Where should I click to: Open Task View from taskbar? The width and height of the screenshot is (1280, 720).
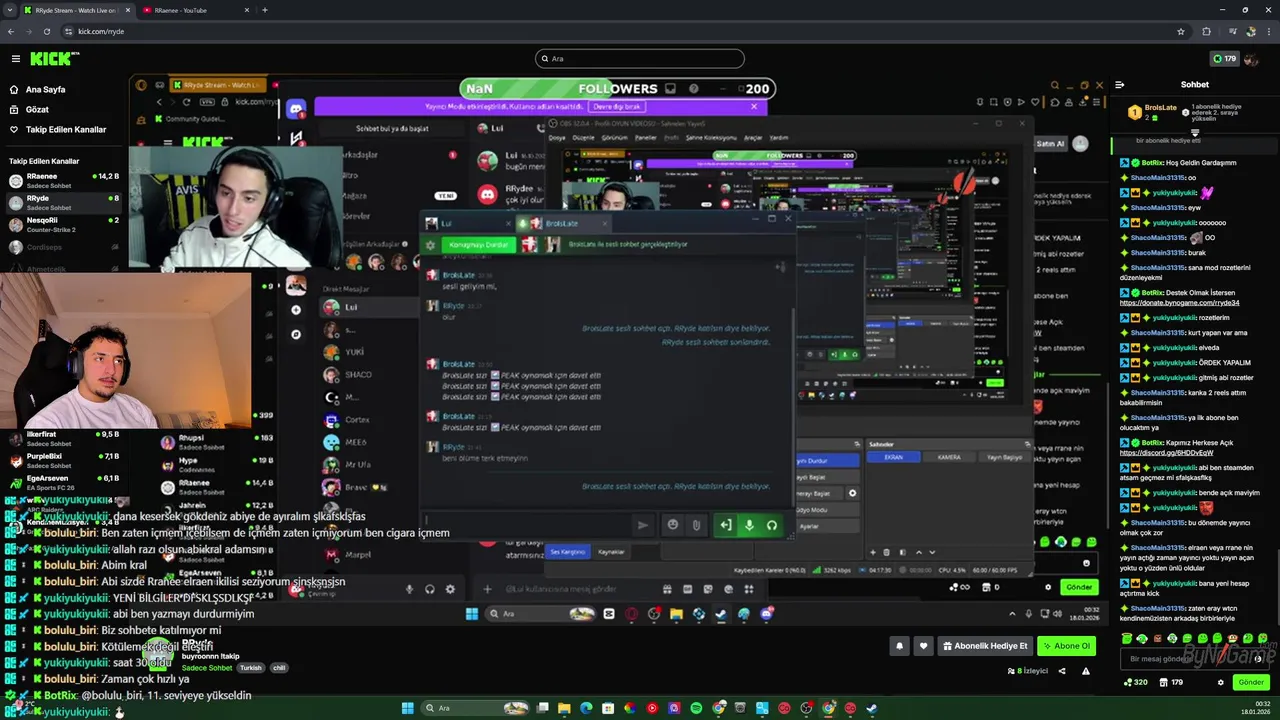[543, 708]
